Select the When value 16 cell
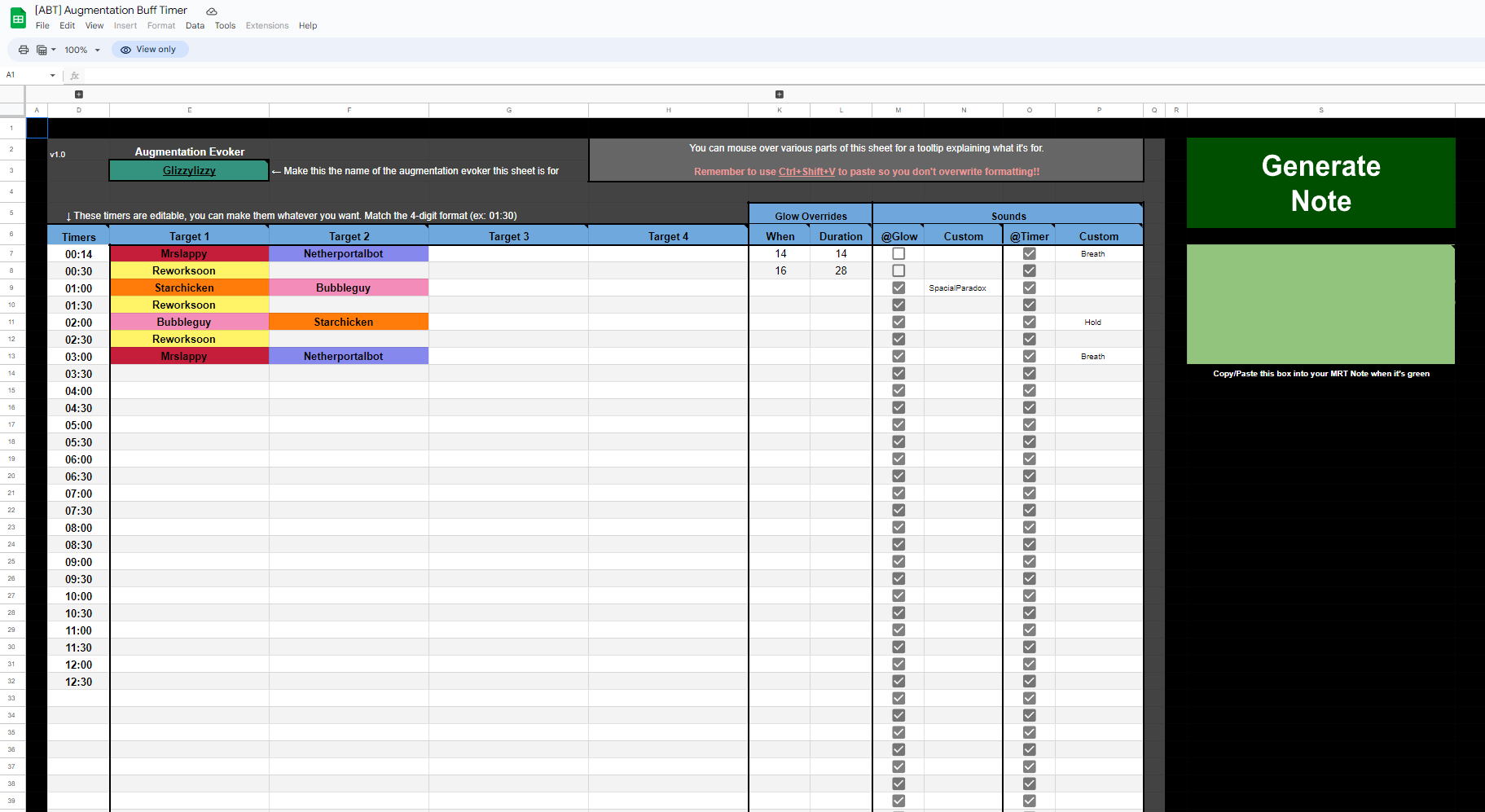This screenshot has height=812, width=1485. point(780,270)
